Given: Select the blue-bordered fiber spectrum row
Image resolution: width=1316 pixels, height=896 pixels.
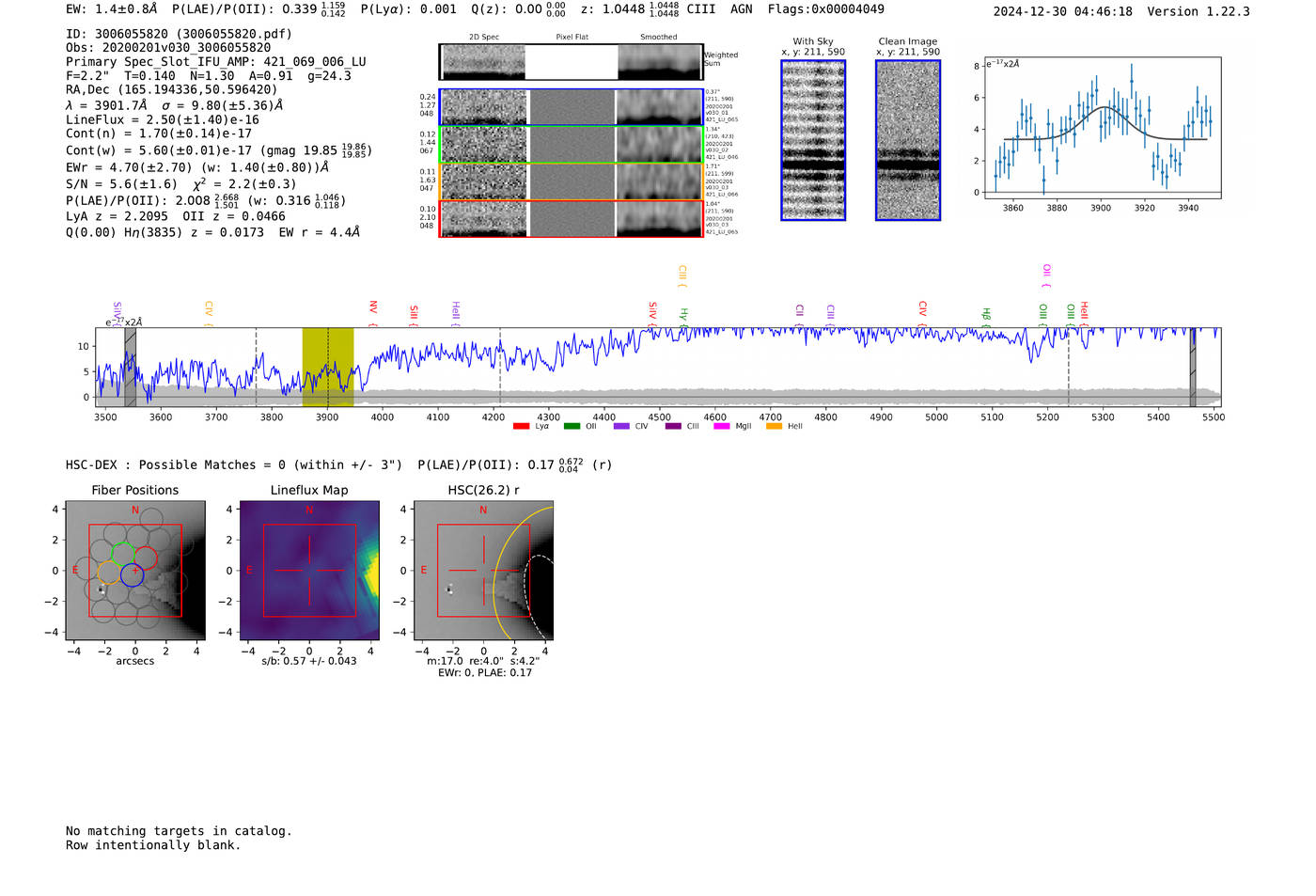Looking at the screenshot, I should click(x=572, y=107).
